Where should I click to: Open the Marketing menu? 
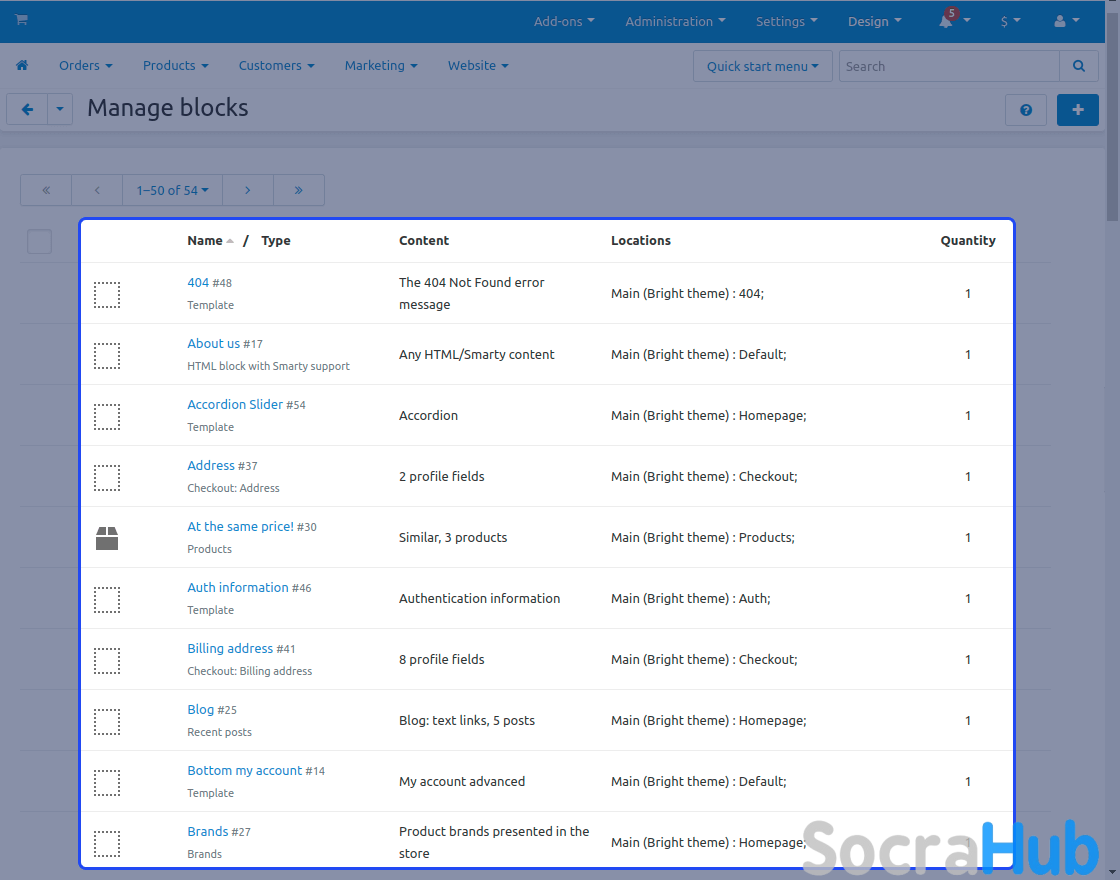(380, 66)
